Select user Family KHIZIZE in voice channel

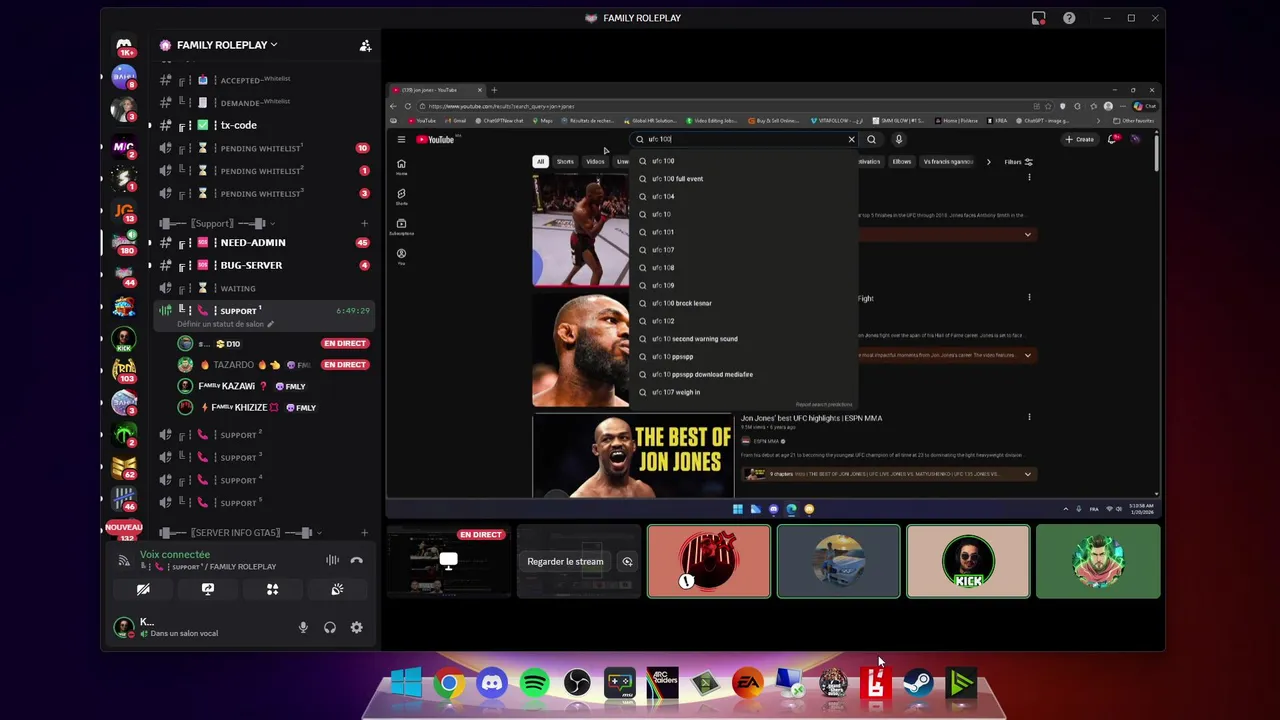tap(274, 407)
